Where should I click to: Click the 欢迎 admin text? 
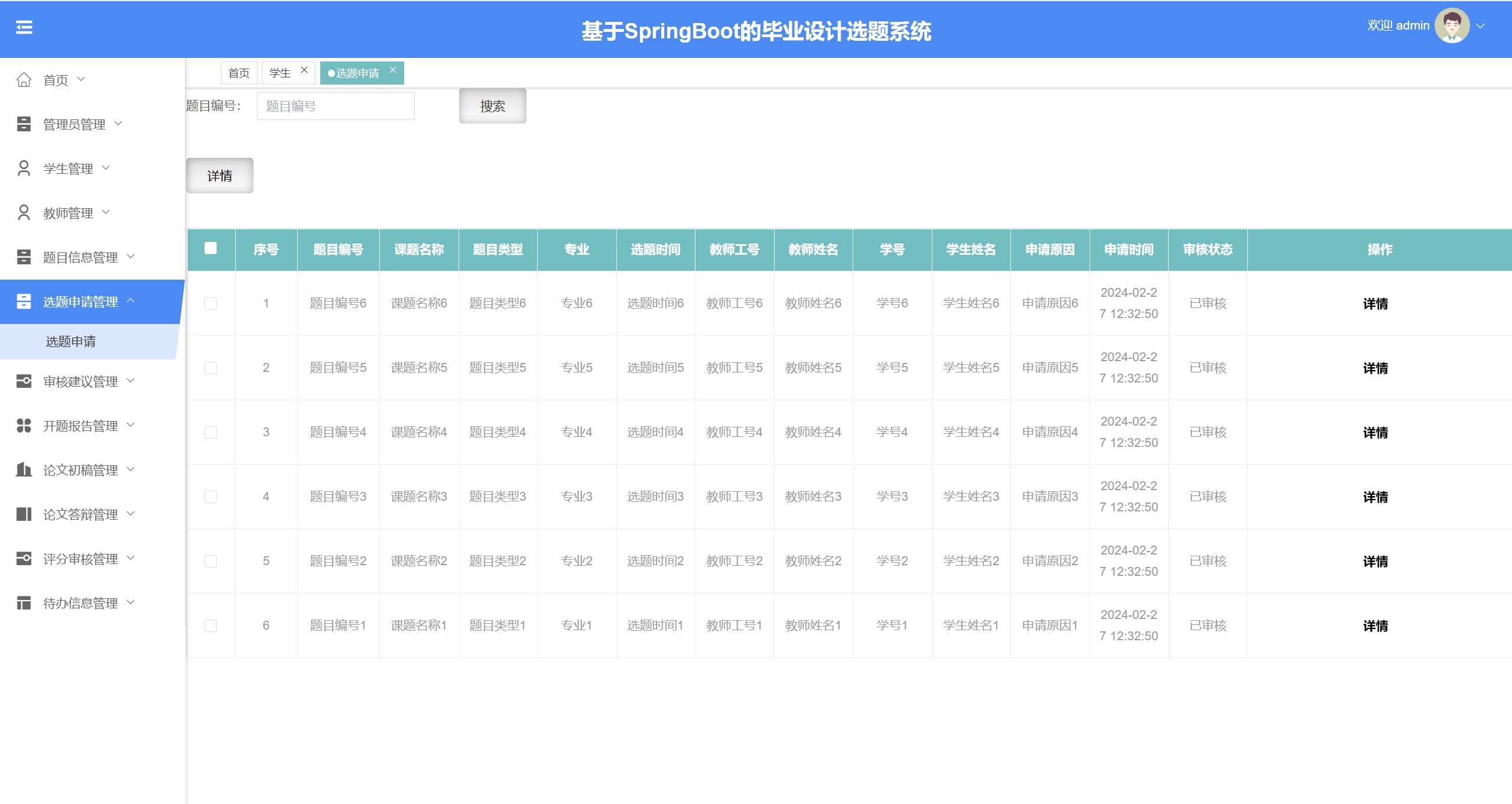pyautogui.click(x=1398, y=25)
